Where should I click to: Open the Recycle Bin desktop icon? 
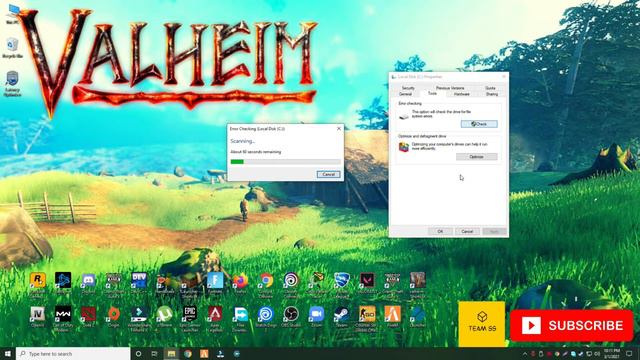pyautogui.click(x=12, y=48)
